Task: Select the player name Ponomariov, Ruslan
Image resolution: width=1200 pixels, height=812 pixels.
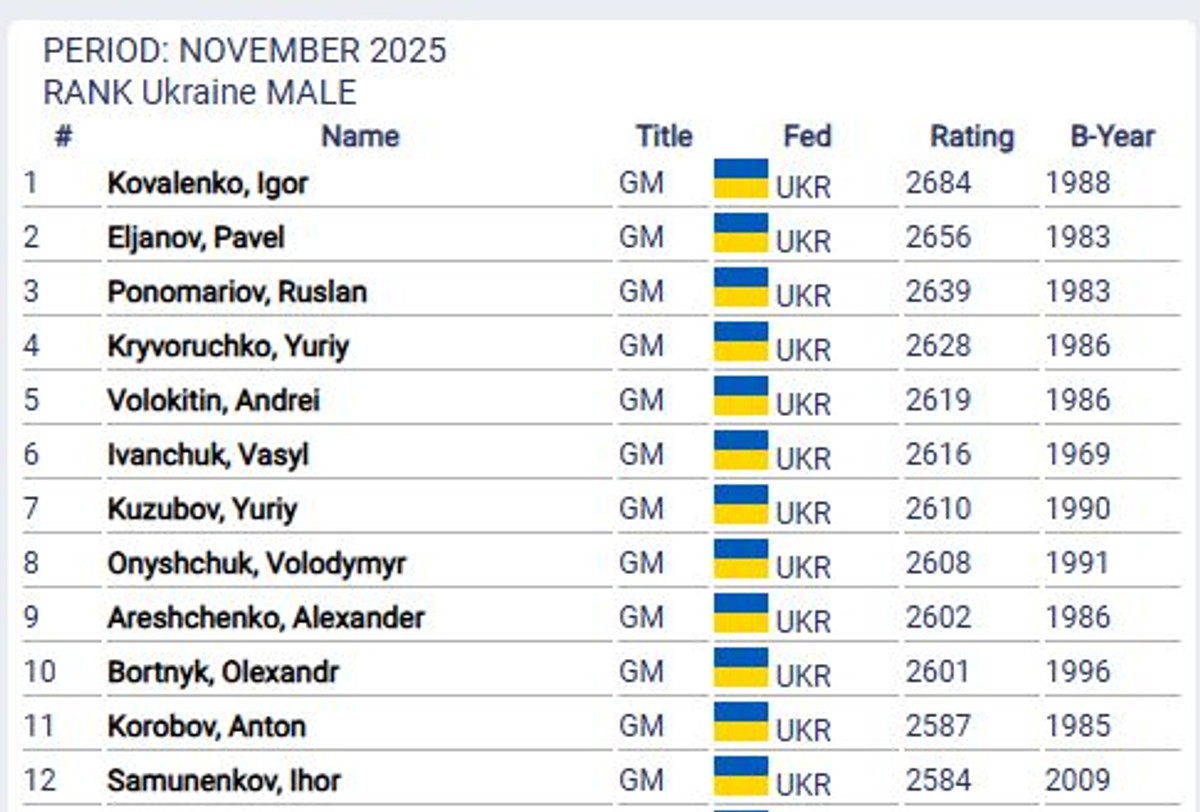Action: coord(237,292)
